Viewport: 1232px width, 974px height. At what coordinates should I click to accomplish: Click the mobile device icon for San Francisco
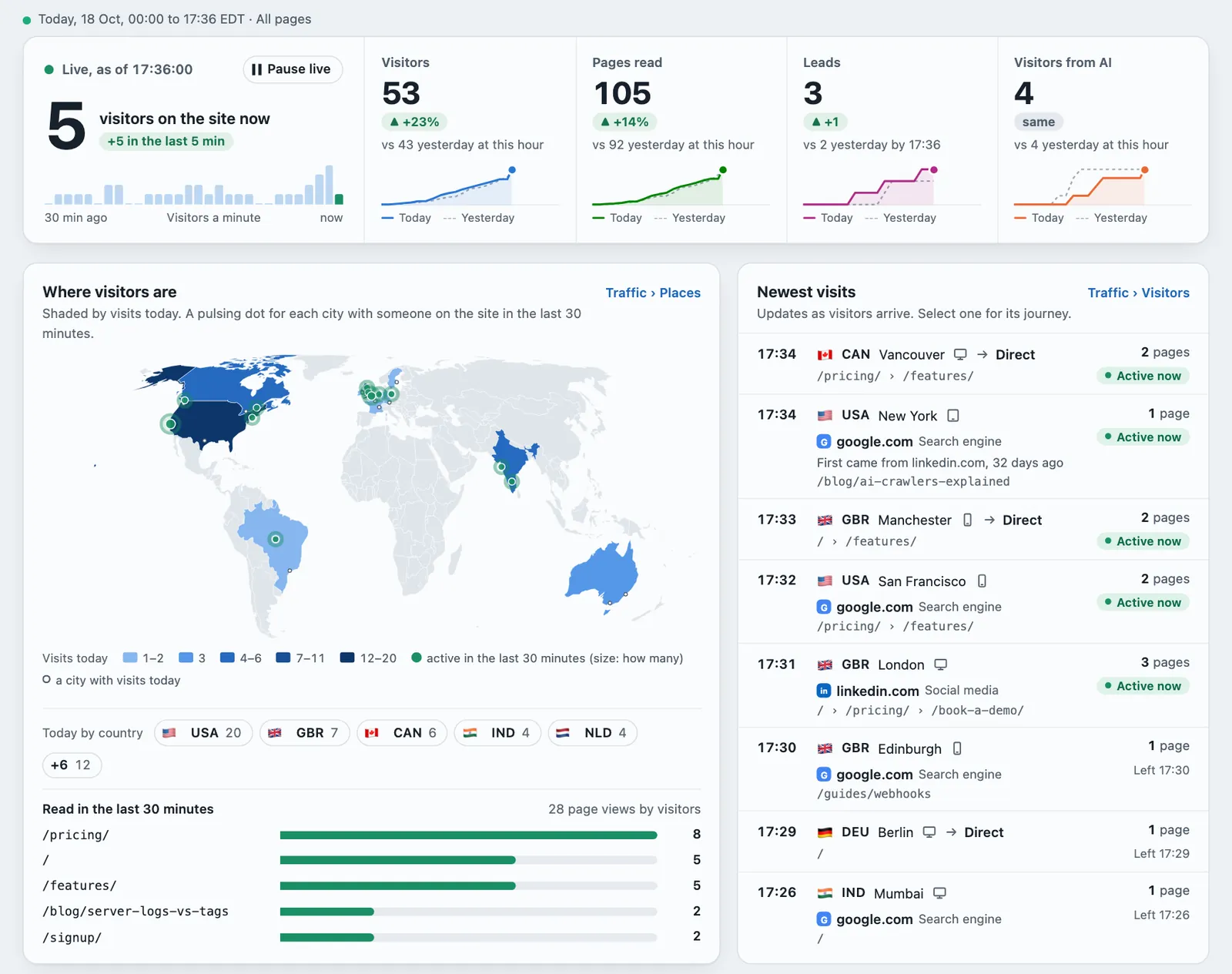coord(982,581)
